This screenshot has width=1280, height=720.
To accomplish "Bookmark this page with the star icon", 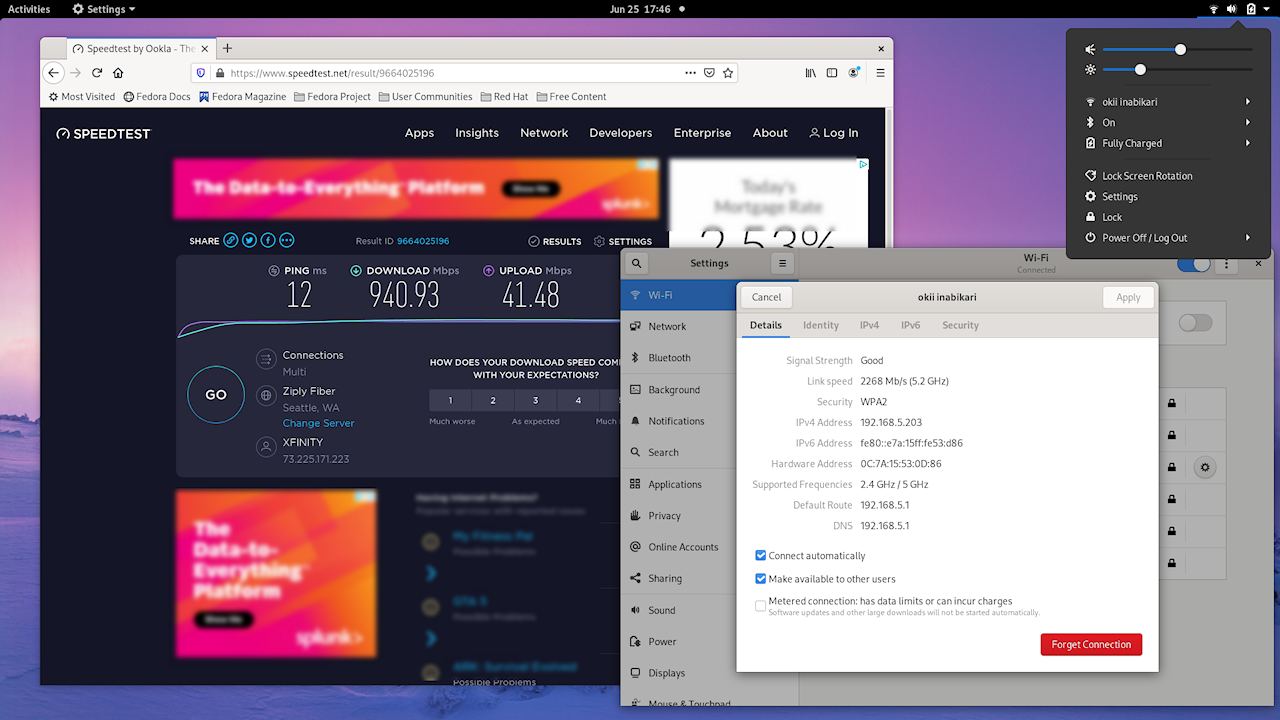I will [728, 73].
